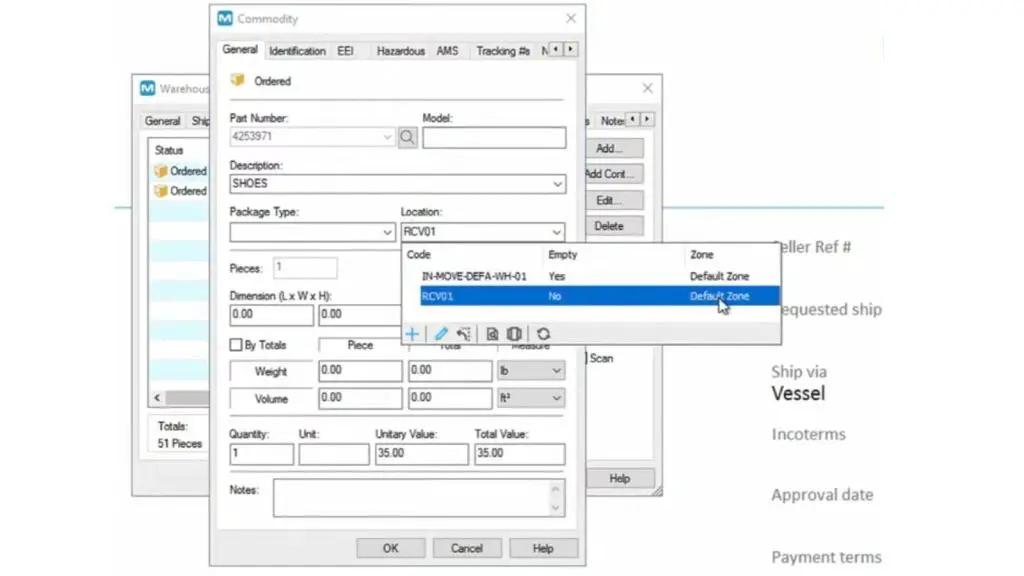Click the blue plus add location icon
1024x576 pixels.
pos(412,333)
